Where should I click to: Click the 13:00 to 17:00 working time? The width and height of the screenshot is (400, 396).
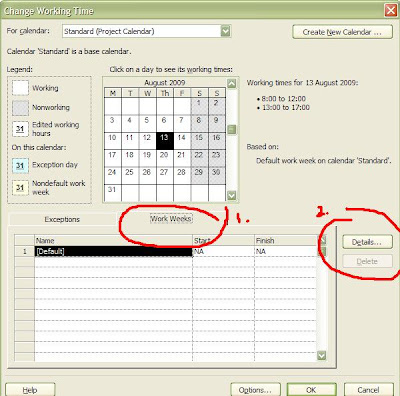[286, 107]
